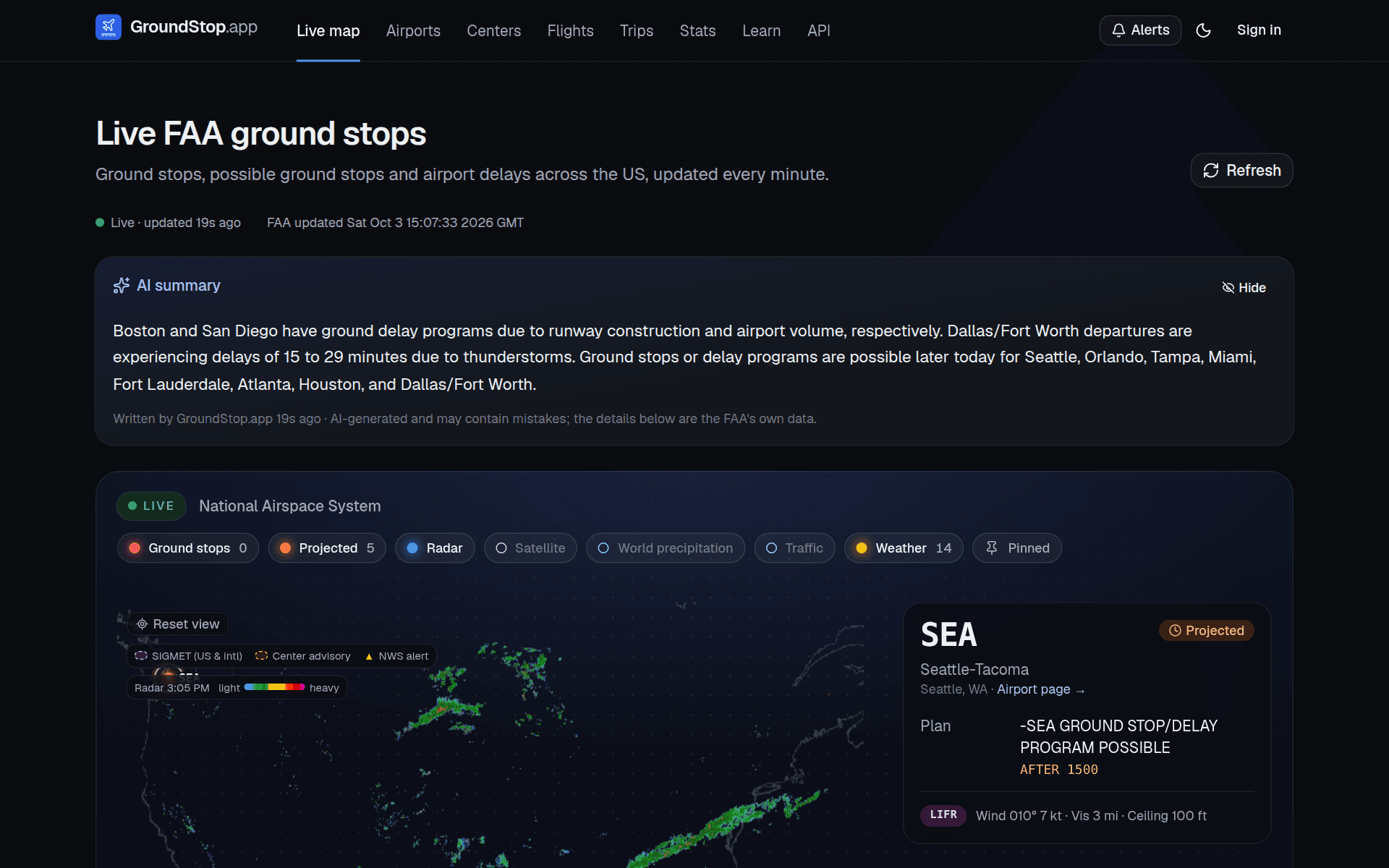Enable the Satellite layer
This screenshot has width=1389, height=868.
point(530,548)
